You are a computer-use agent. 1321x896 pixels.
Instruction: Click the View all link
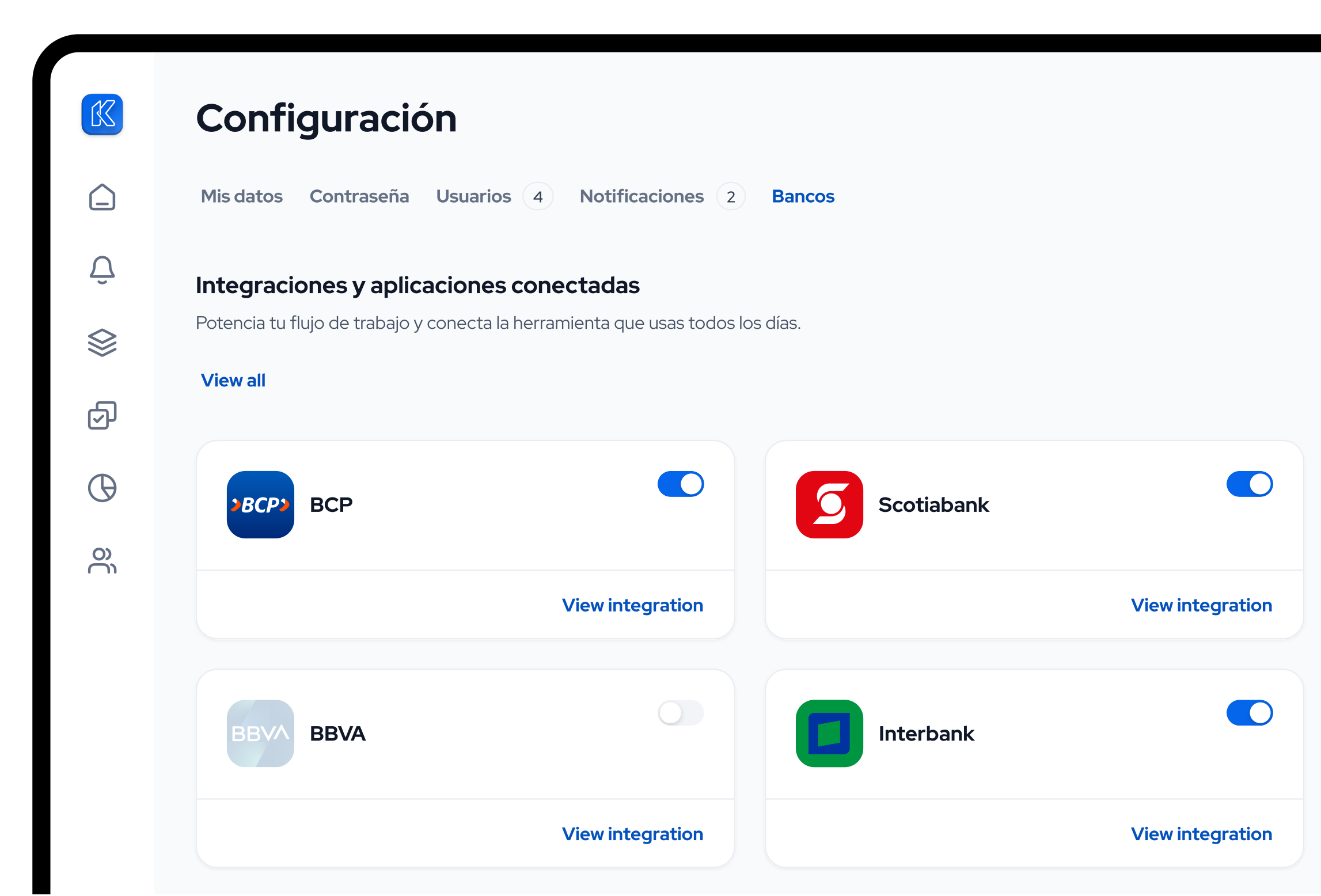pyautogui.click(x=233, y=380)
